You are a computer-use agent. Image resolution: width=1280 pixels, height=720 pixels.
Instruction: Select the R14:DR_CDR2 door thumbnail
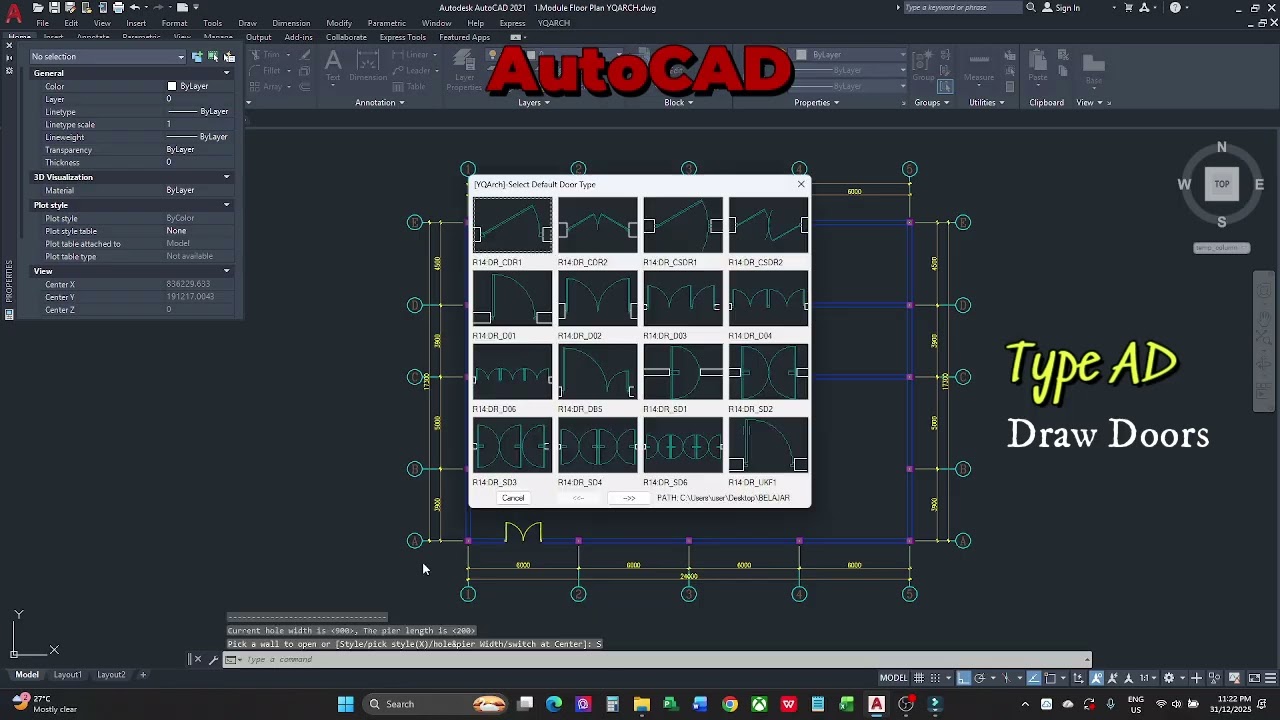click(597, 225)
